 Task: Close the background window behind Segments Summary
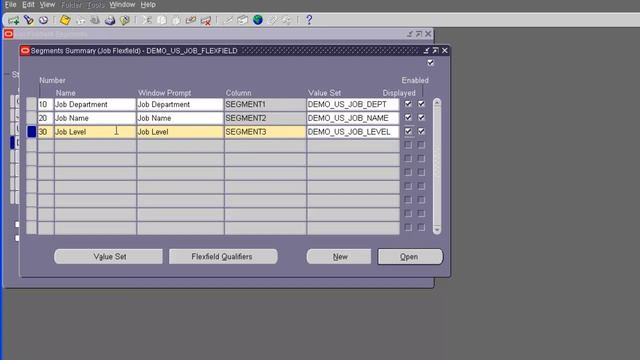(428, 34)
